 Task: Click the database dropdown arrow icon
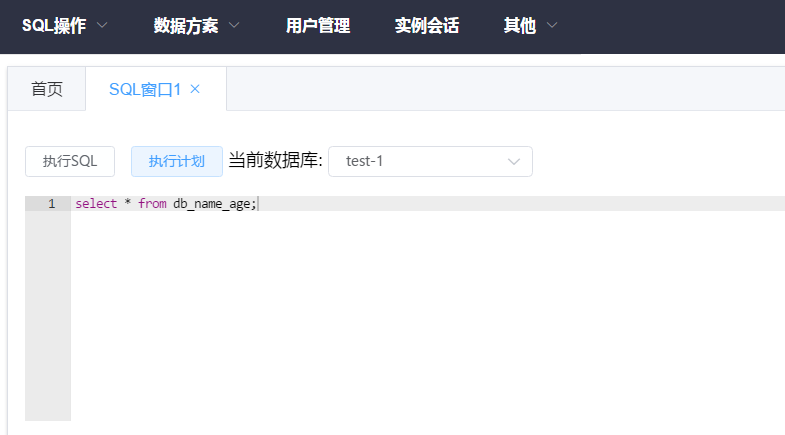click(514, 162)
